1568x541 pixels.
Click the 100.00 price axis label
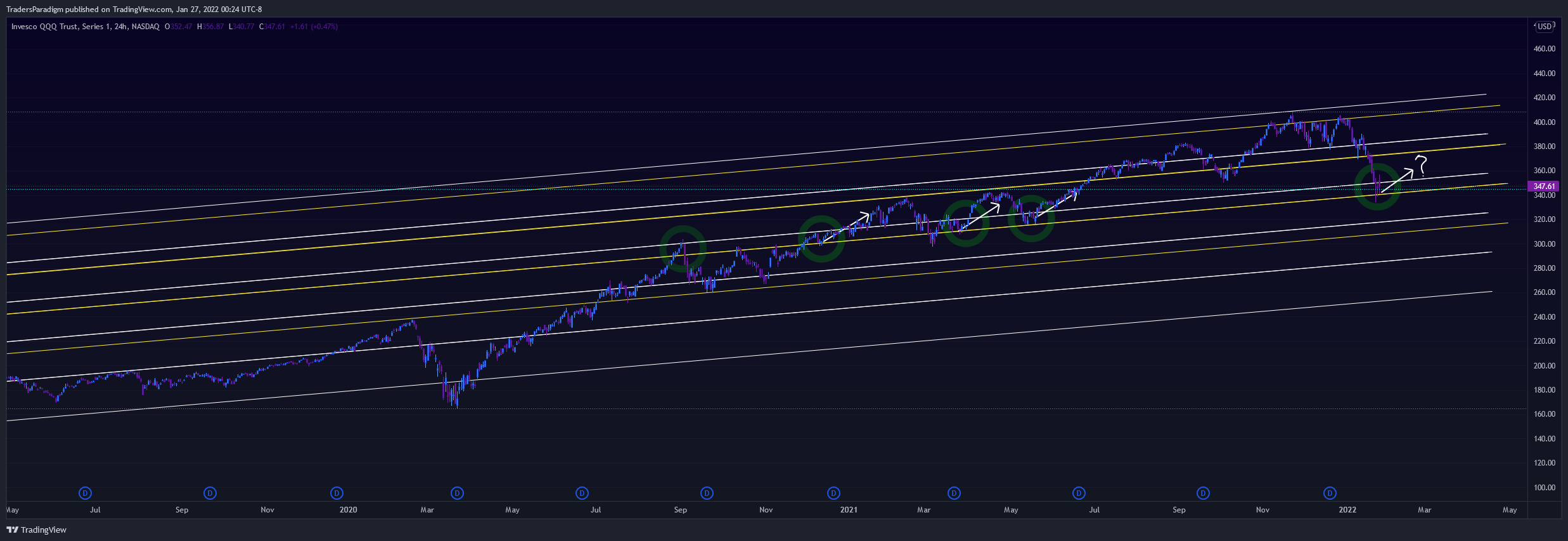click(x=1544, y=488)
